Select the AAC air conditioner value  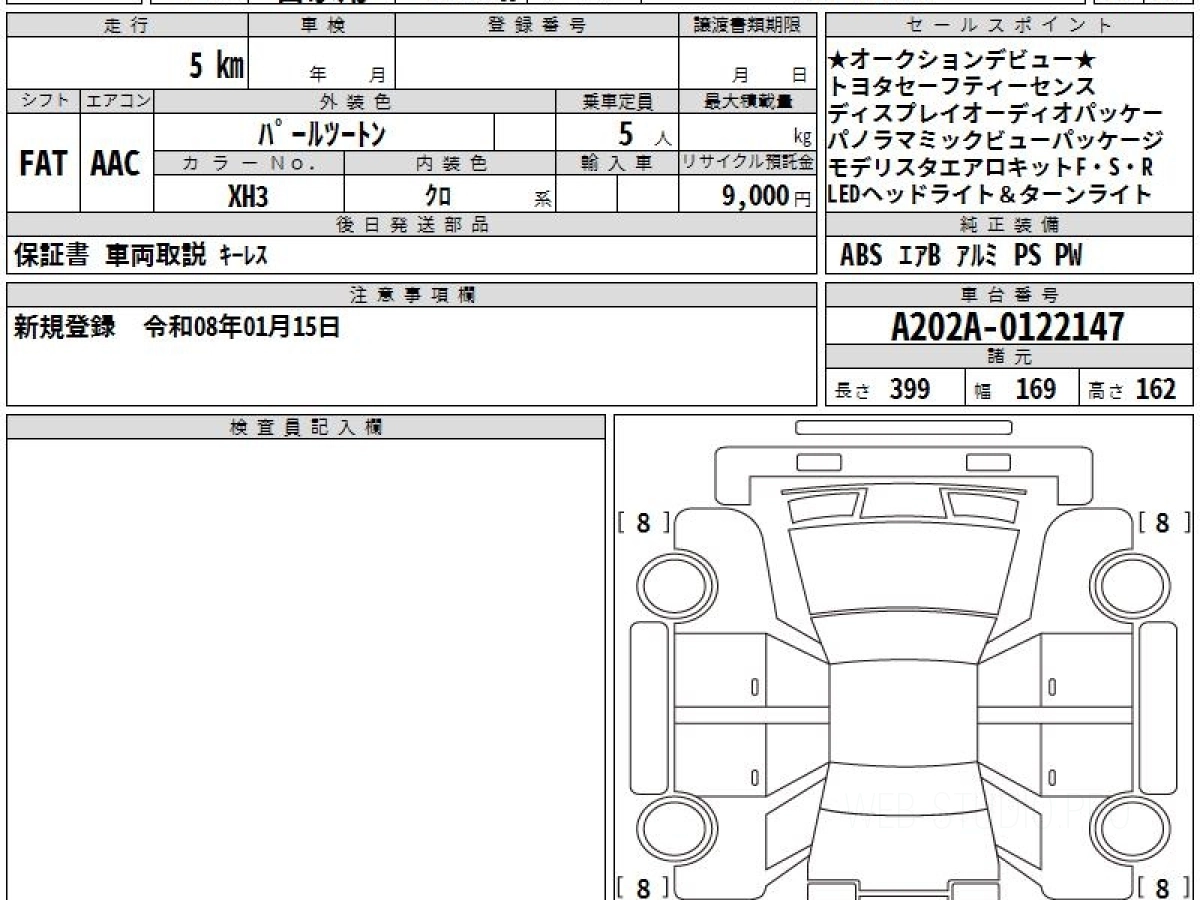[x=116, y=163]
